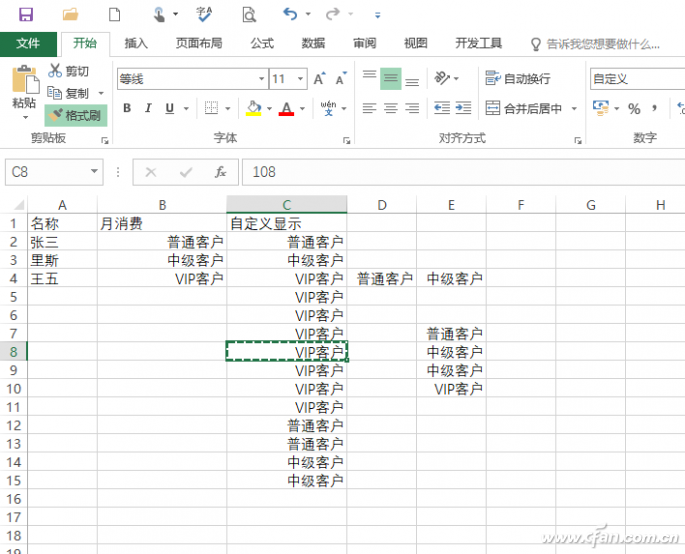Open the 自定义 number format box
The height and width of the screenshot is (554, 685).
[x=637, y=79]
